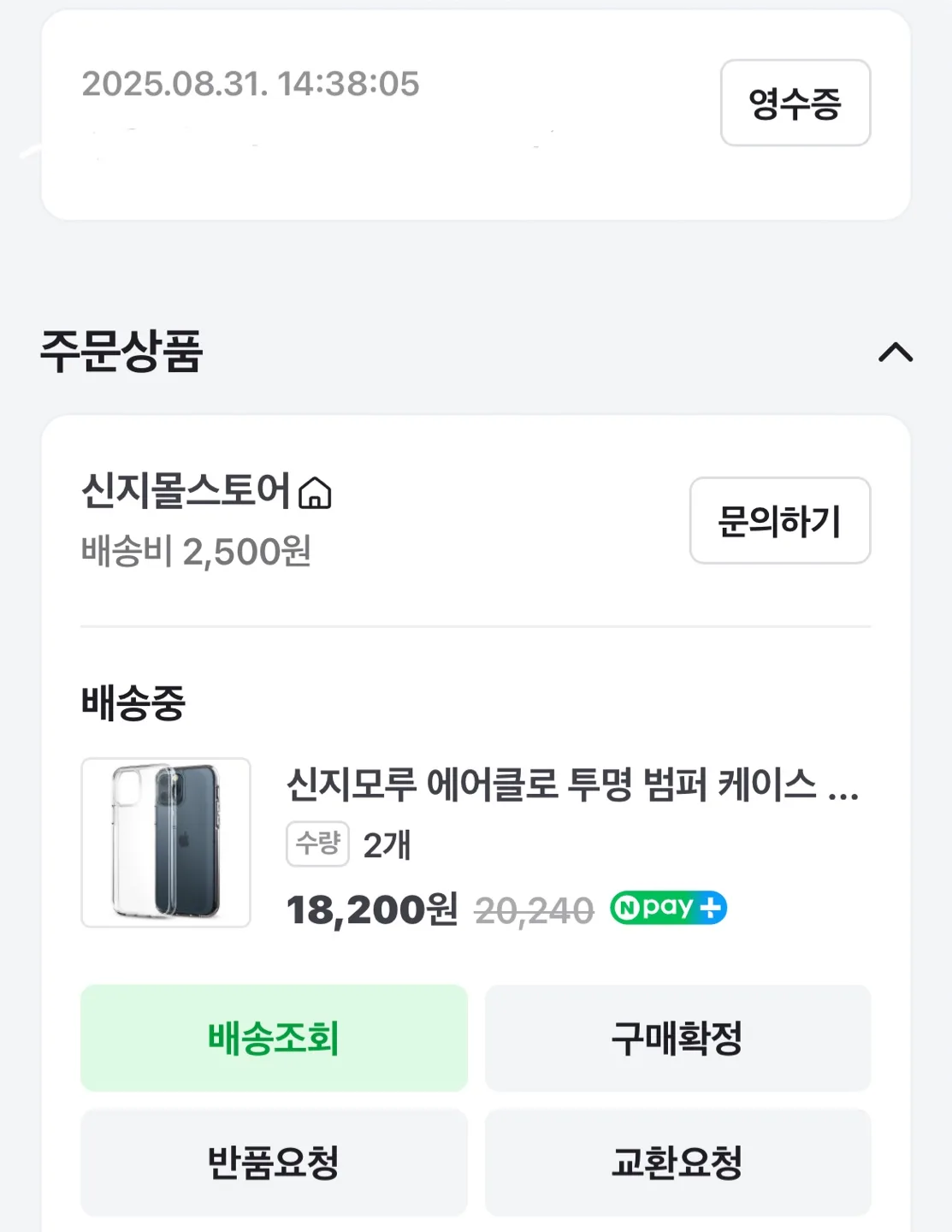
Task: Tap the 배송중 delivery status label
Action: (133, 703)
